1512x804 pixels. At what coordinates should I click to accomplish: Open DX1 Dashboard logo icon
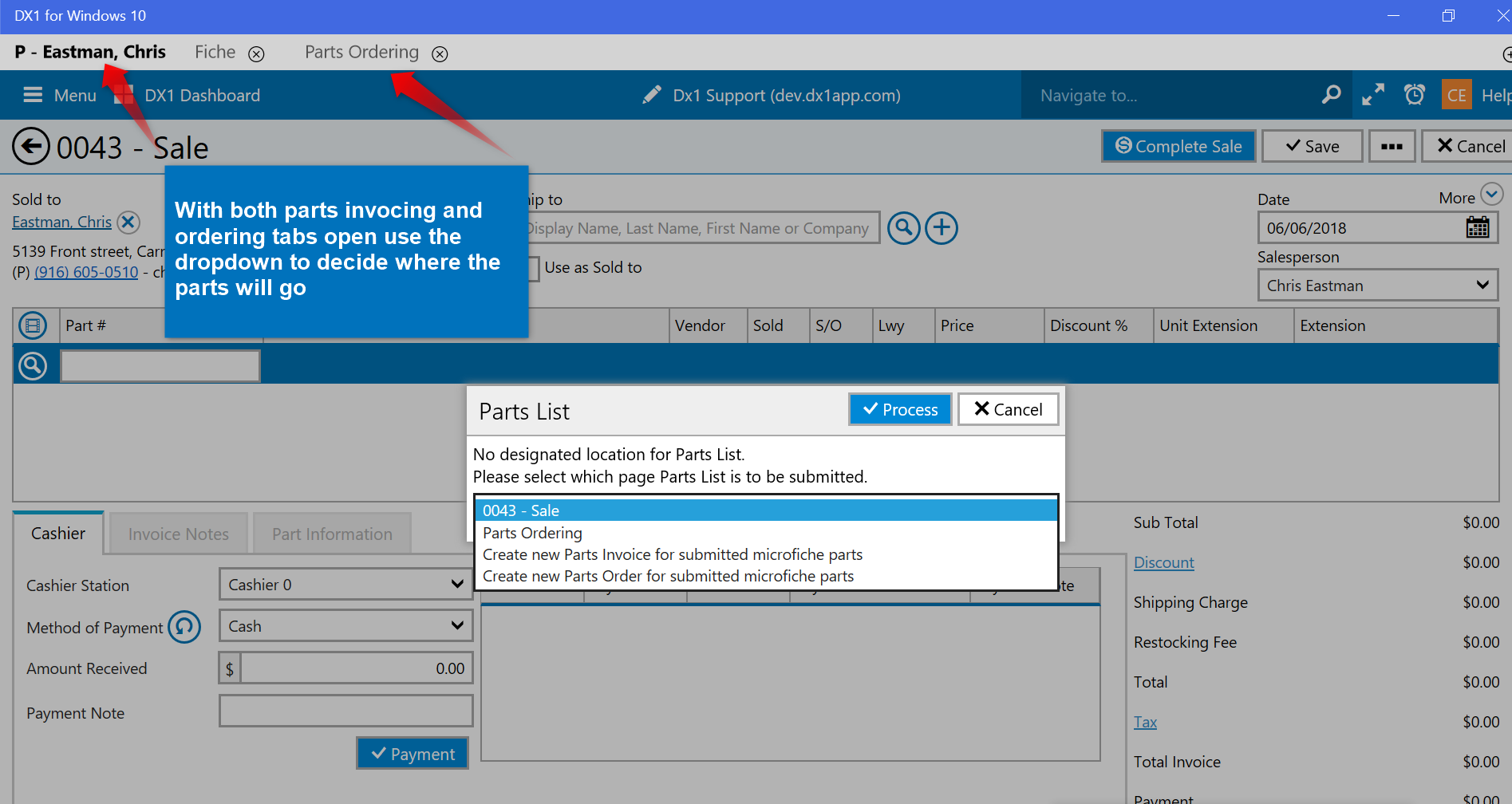pos(124,96)
